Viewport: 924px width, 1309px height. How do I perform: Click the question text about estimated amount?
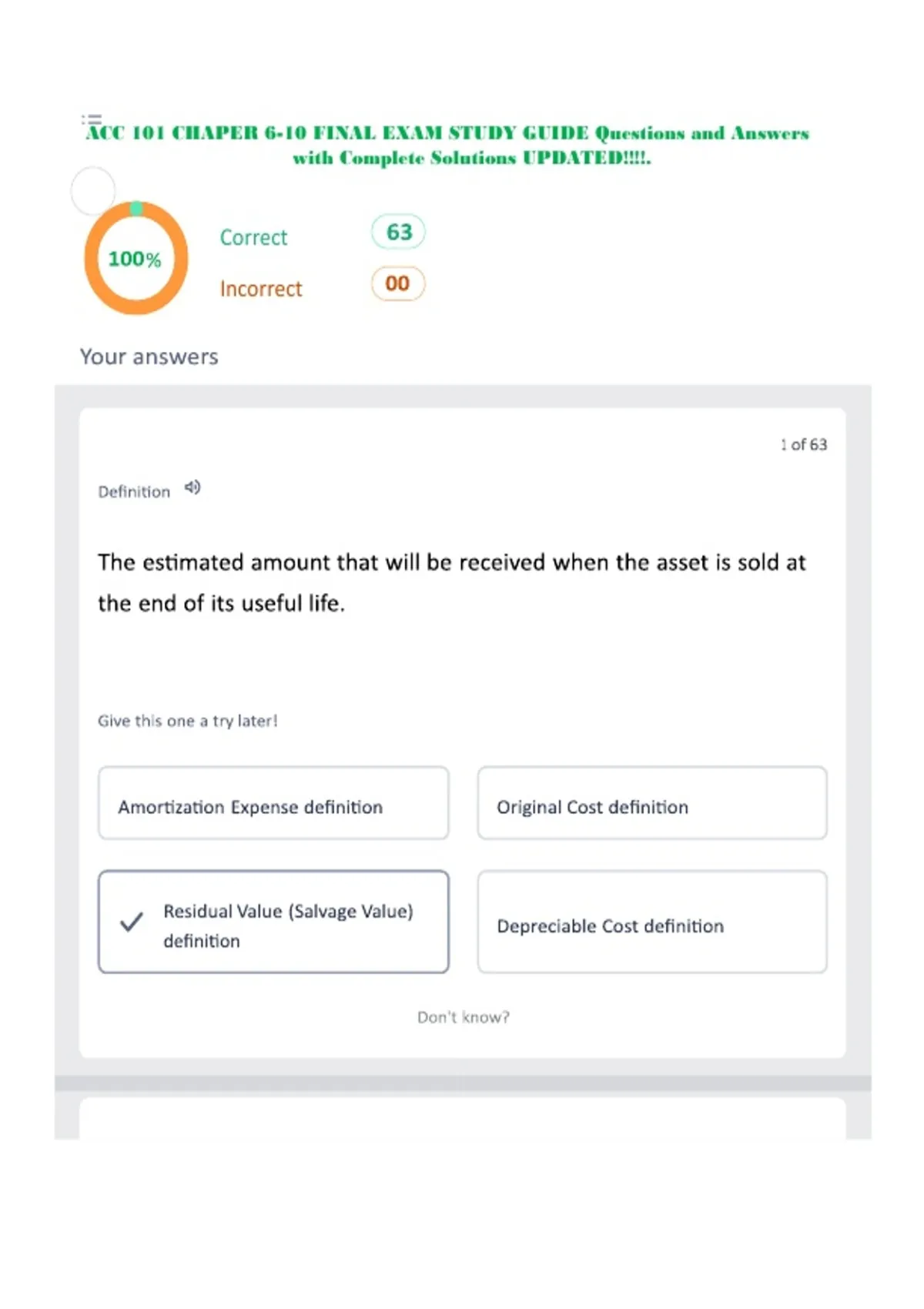pyautogui.click(x=451, y=583)
